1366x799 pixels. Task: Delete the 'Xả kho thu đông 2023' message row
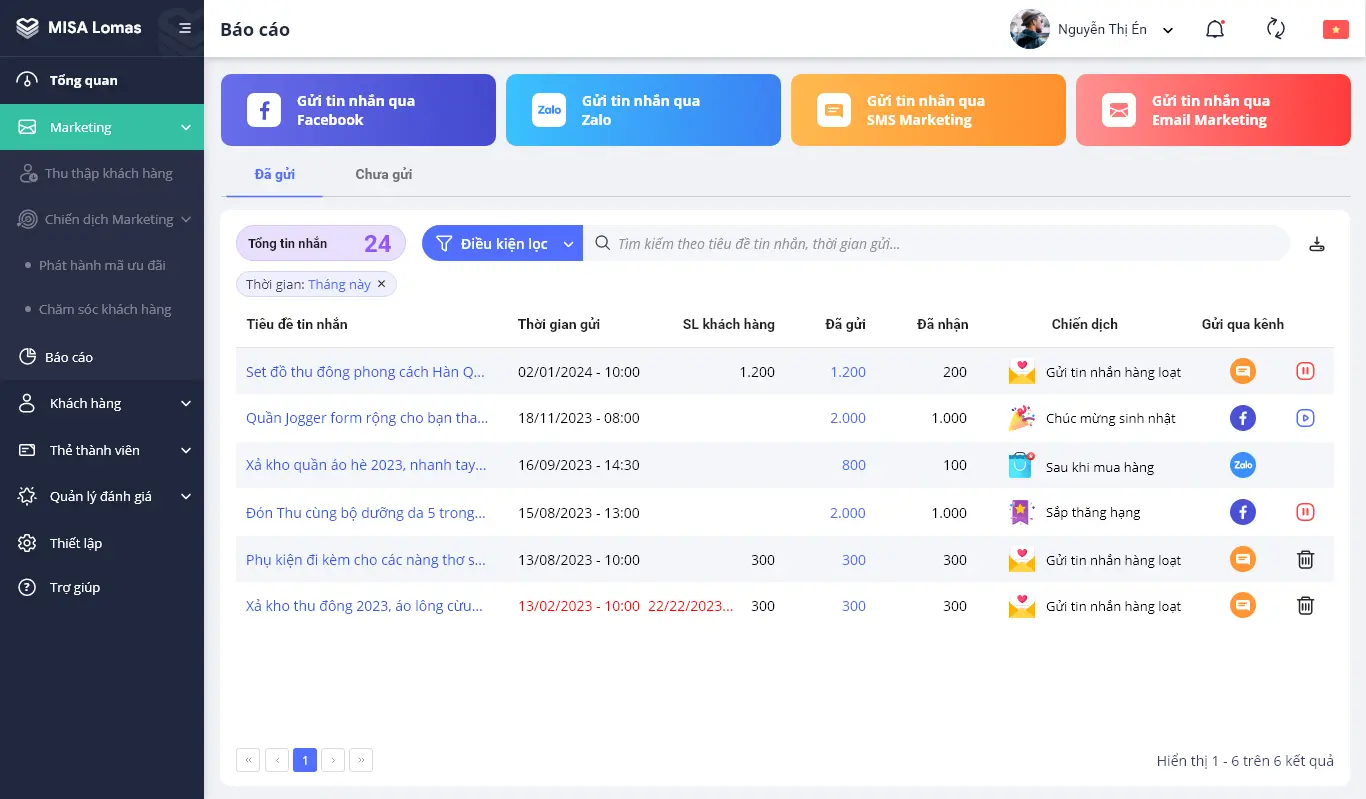1305,605
